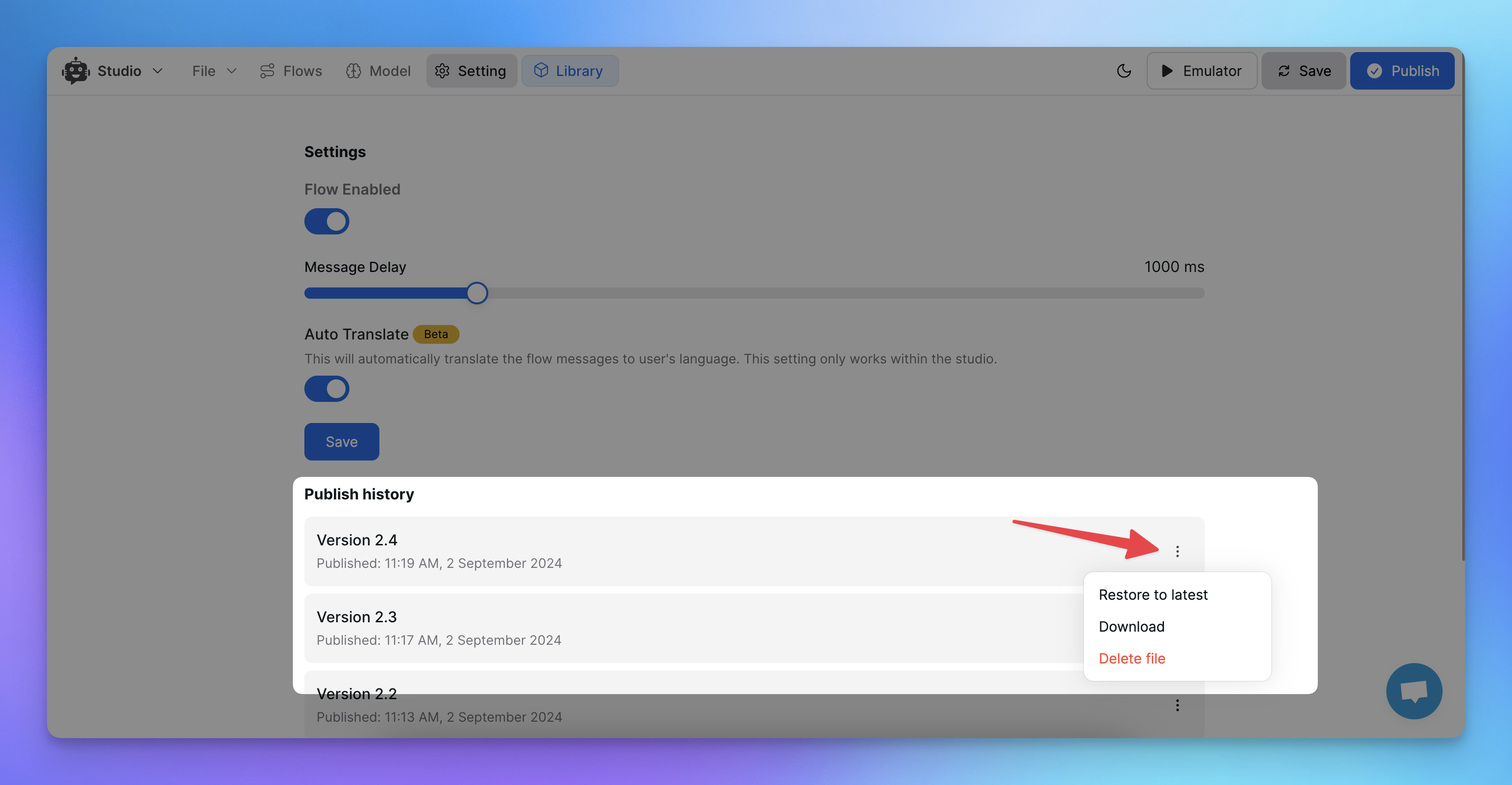This screenshot has width=1512, height=785.
Task: Select the Version 2.3 entry
Action: (754, 628)
